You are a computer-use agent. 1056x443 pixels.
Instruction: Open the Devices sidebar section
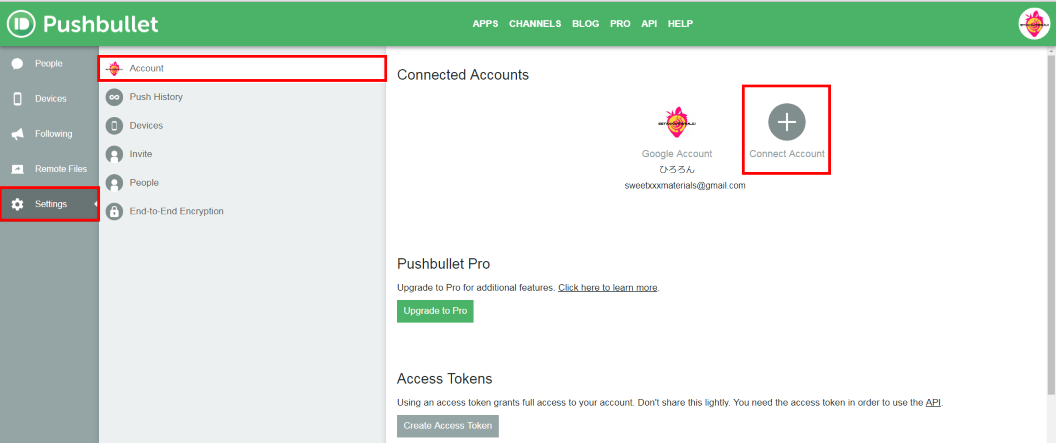point(50,99)
